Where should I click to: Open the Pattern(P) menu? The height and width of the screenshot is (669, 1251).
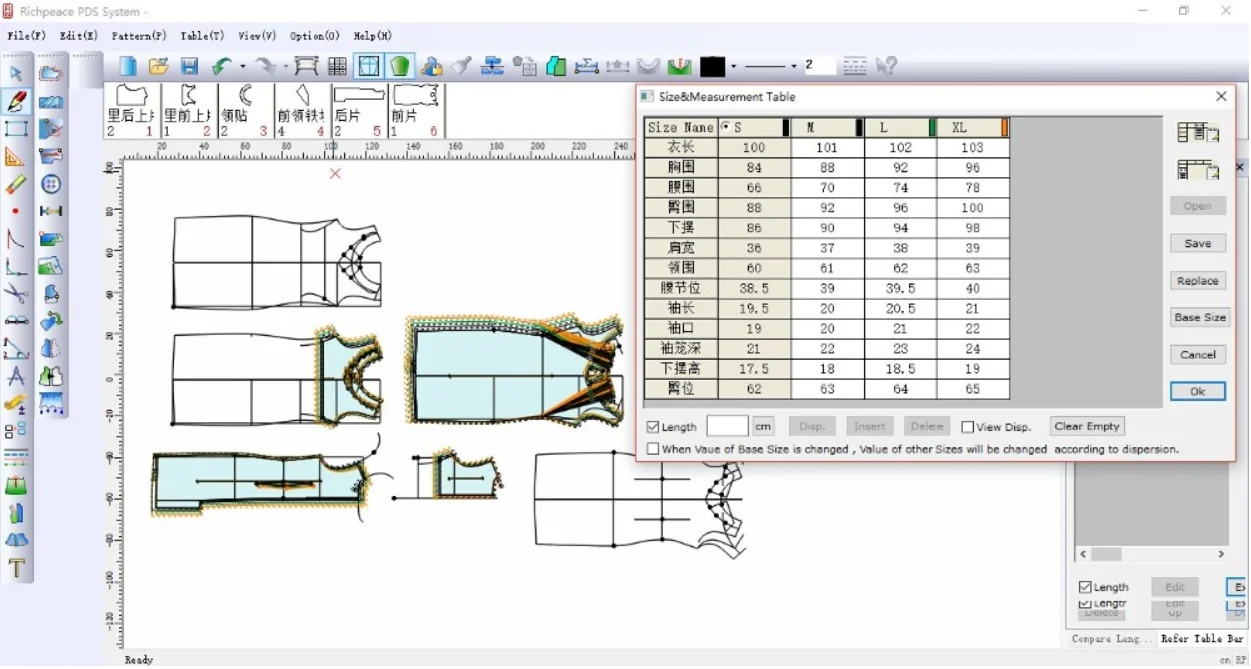pos(139,35)
